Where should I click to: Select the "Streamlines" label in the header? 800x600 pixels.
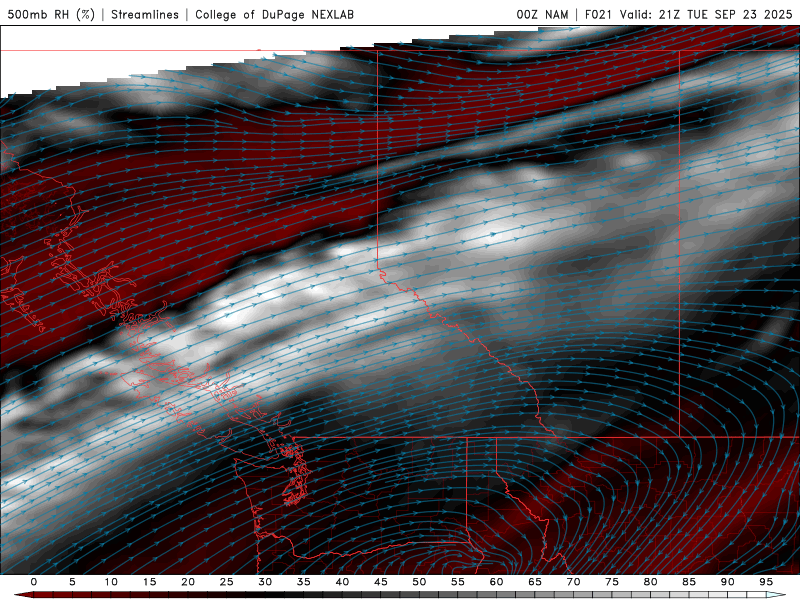(x=145, y=14)
